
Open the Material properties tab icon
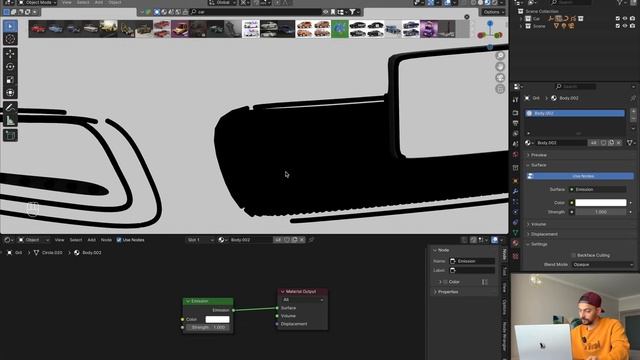pos(516,243)
